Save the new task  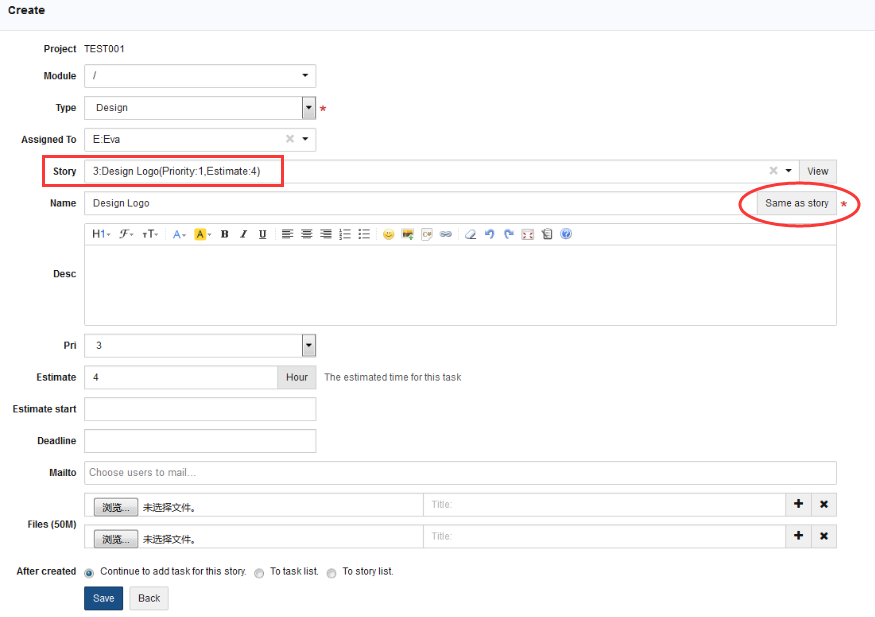coord(103,598)
